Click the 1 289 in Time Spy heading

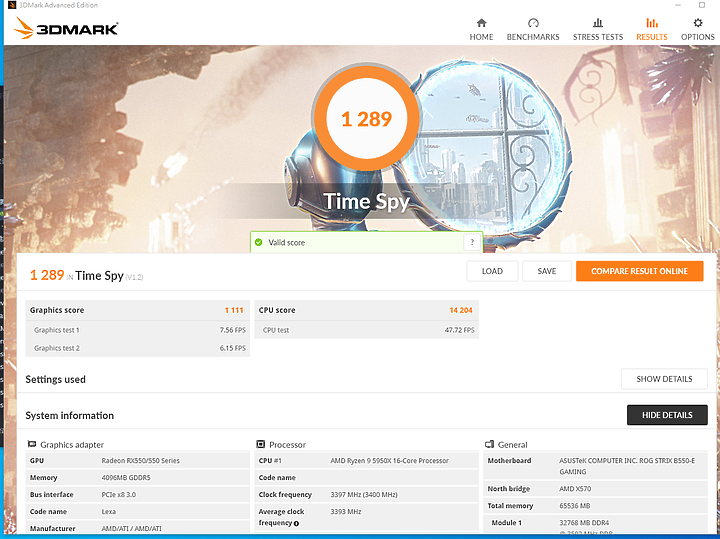(86, 275)
